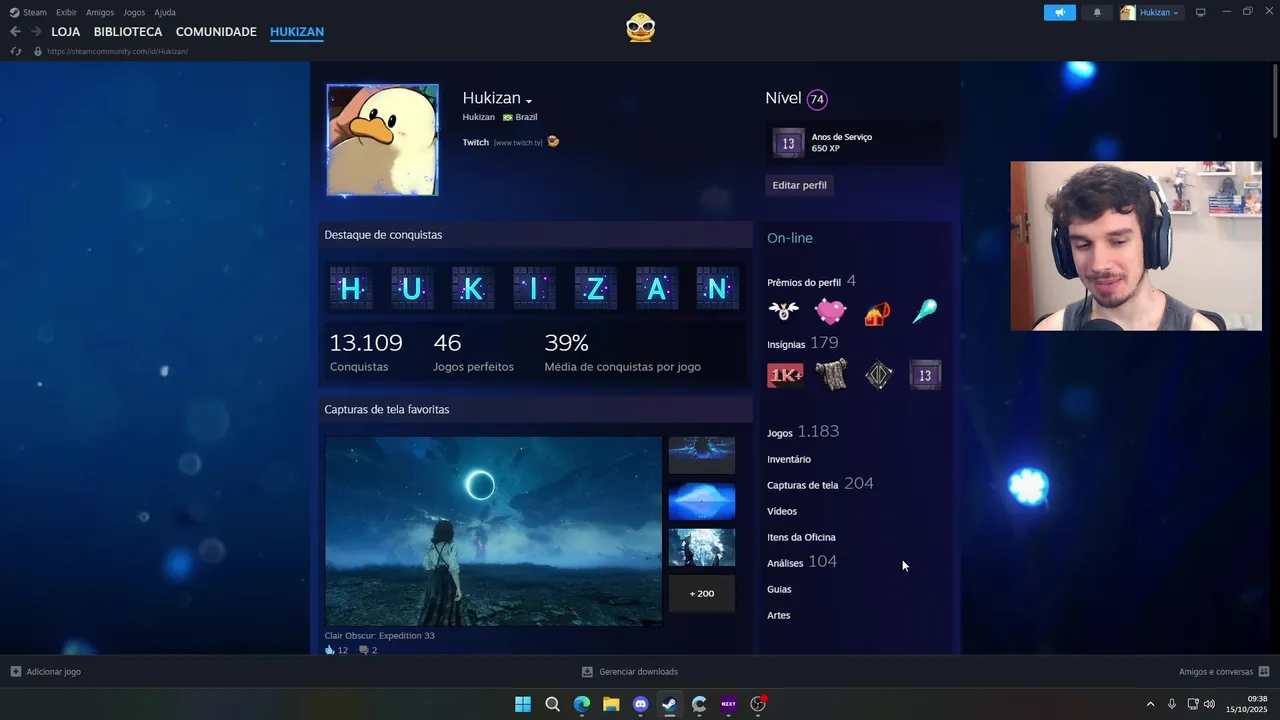The height and width of the screenshot is (720, 1280).
Task: Click the N achievement showcase tile
Action: pos(717,289)
